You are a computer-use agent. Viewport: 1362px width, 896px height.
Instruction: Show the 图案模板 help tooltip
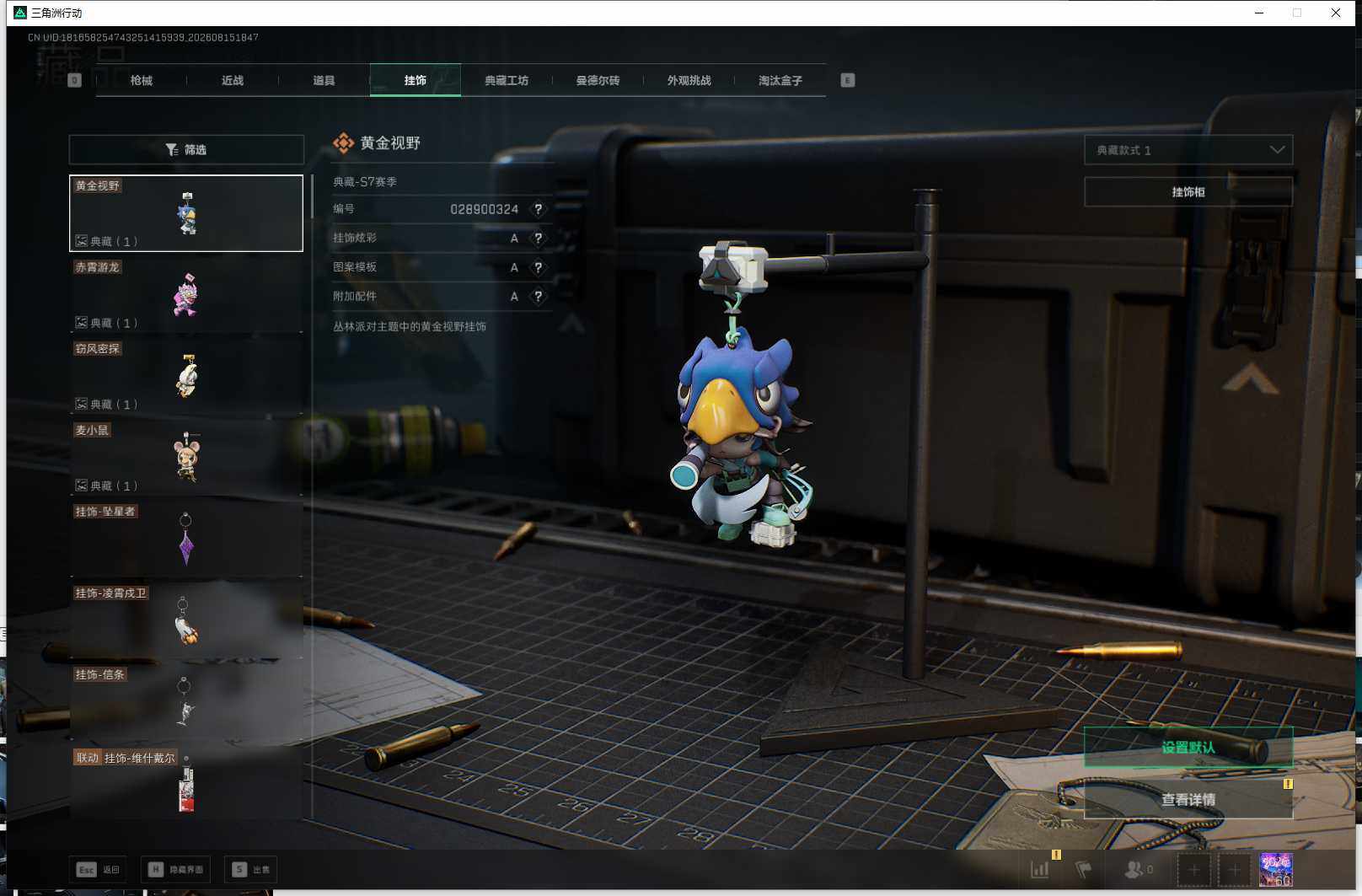click(538, 268)
